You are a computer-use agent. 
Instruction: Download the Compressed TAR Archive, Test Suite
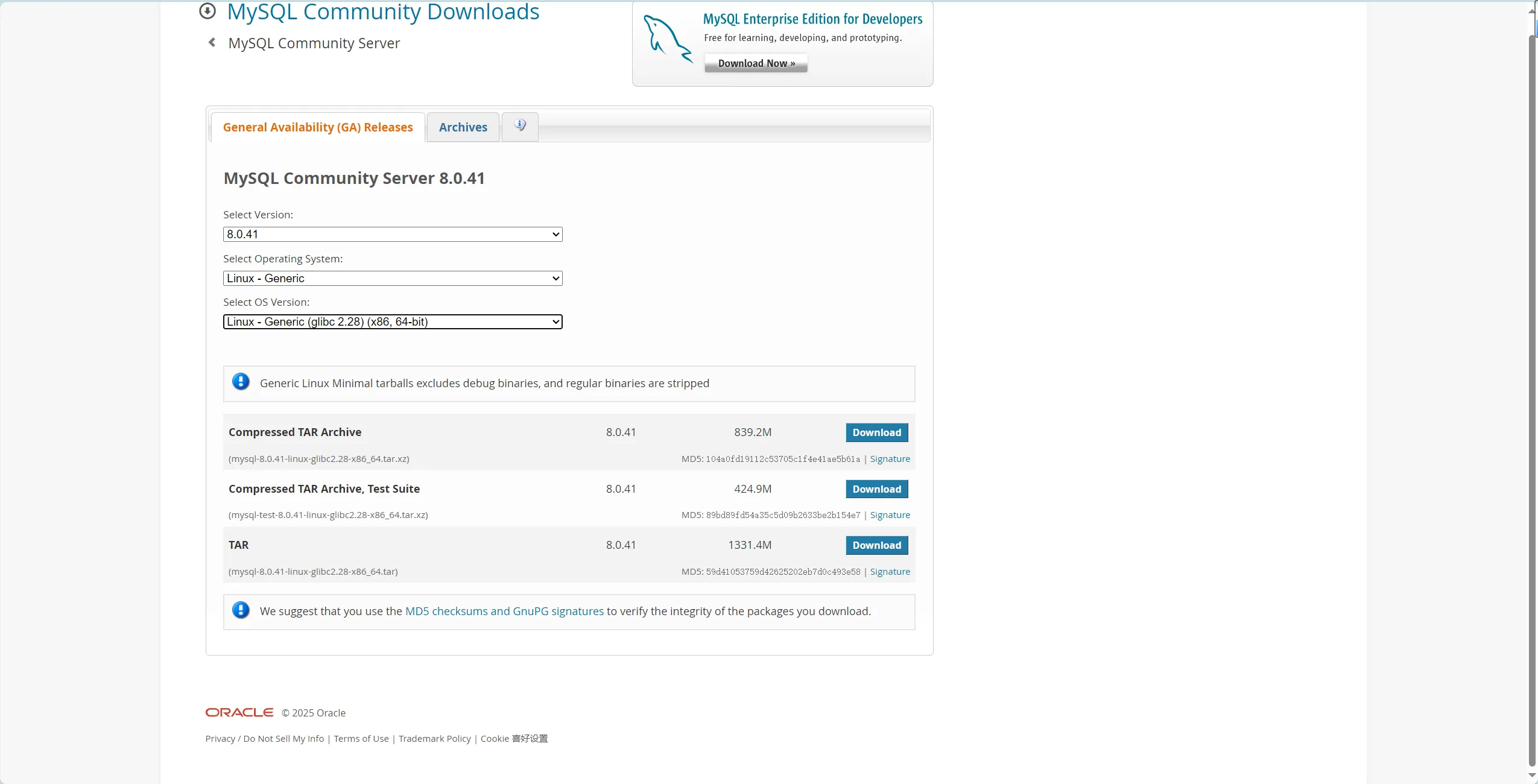click(877, 489)
